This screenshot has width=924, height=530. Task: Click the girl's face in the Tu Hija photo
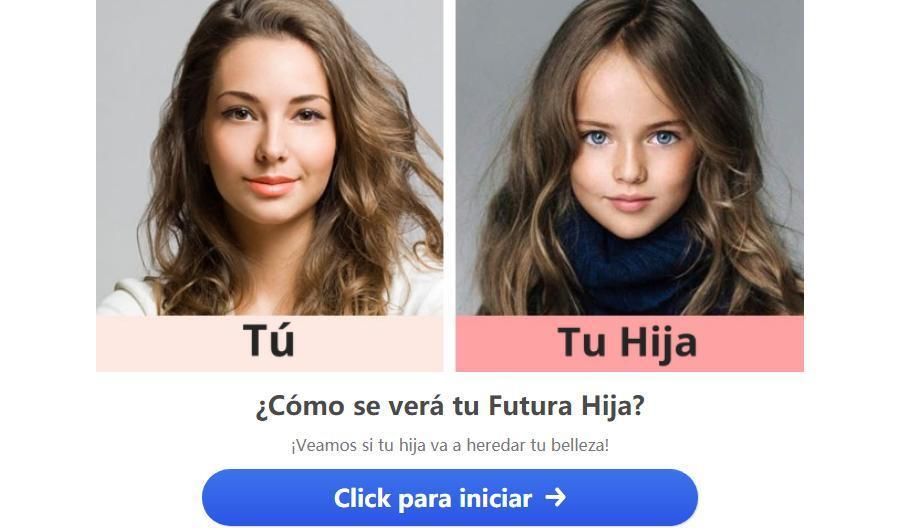pos(629,153)
